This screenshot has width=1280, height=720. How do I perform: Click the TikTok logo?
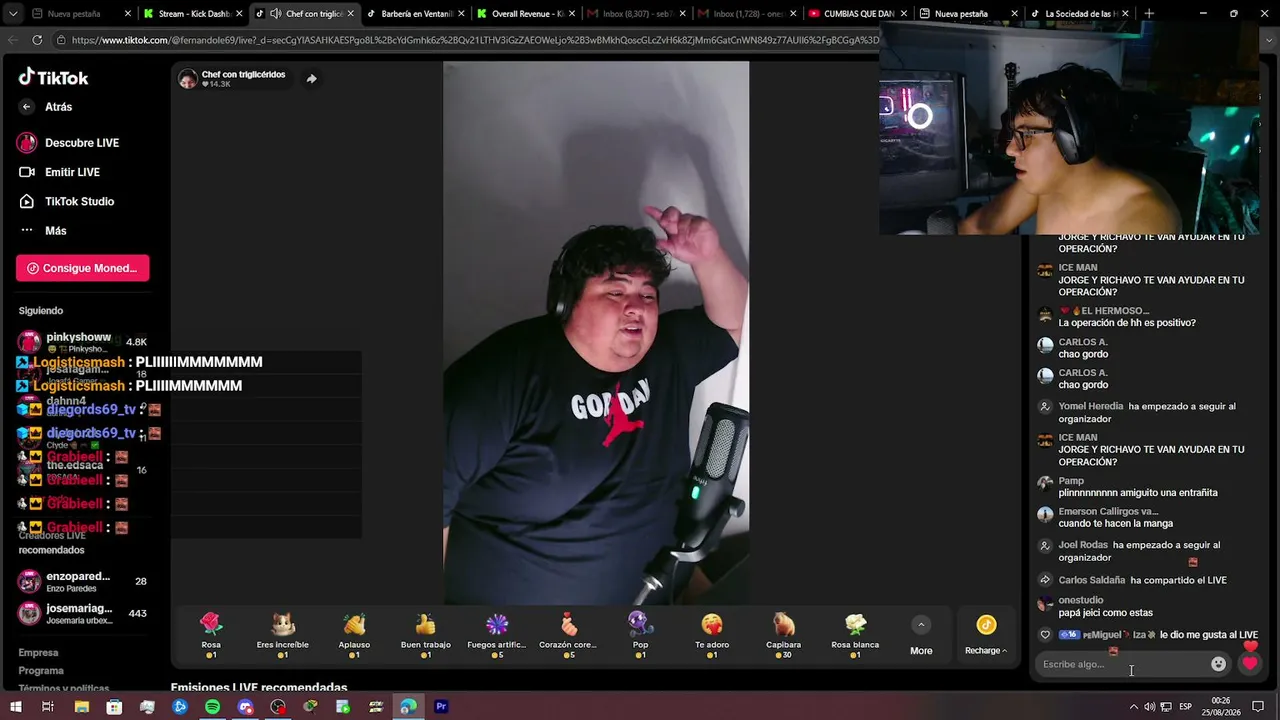pyautogui.click(x=54, y=78)
